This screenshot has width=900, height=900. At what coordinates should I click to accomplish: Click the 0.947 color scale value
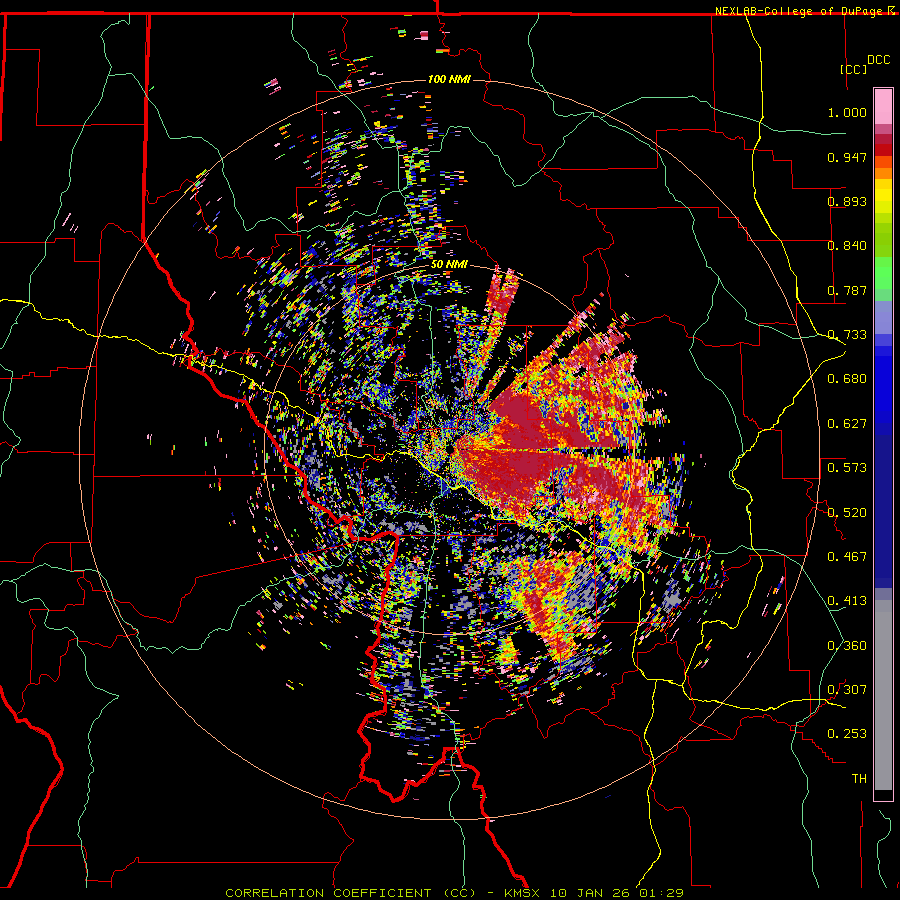847,157
